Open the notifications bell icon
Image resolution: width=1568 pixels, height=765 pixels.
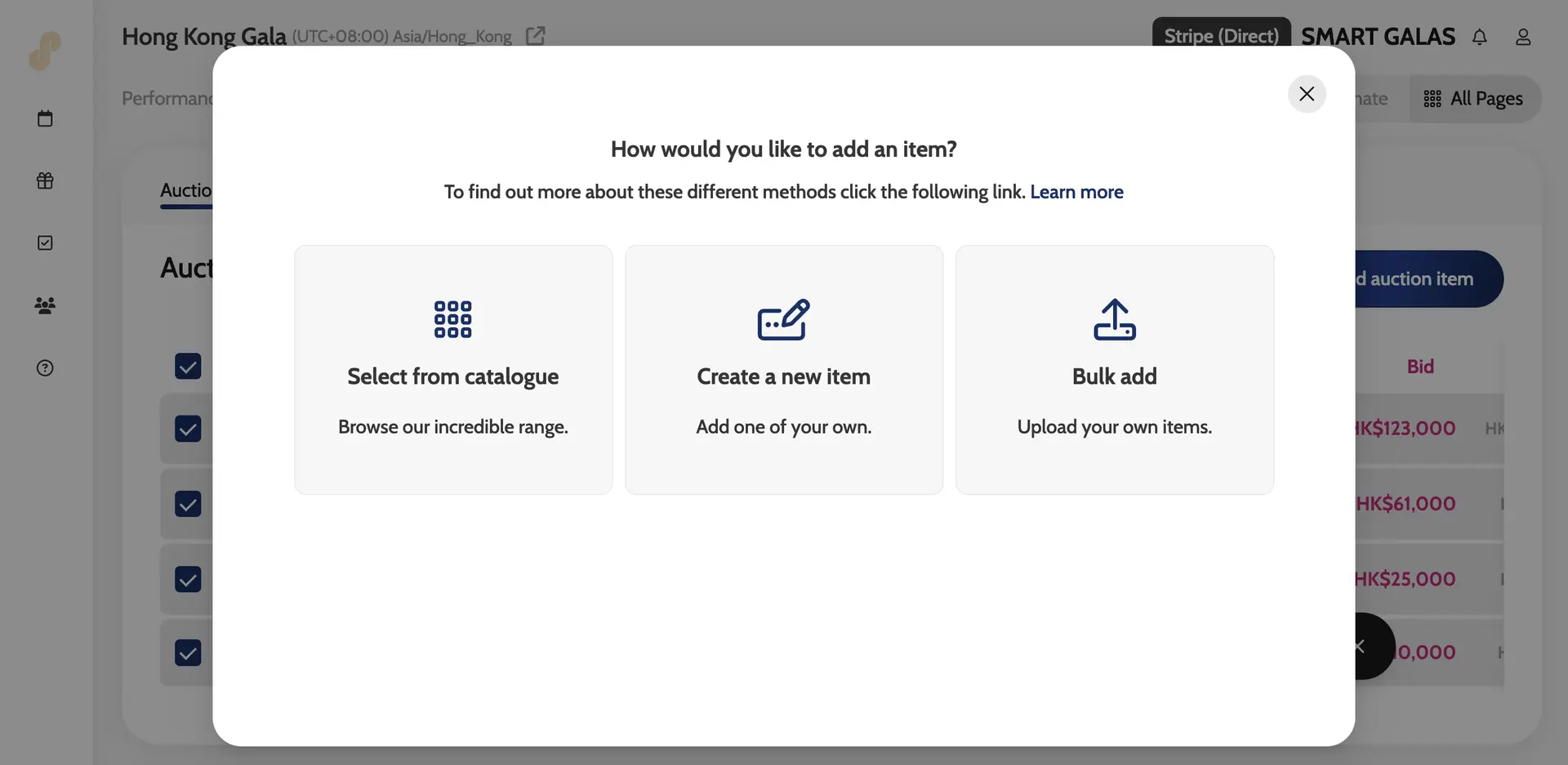pos(1479,37)
